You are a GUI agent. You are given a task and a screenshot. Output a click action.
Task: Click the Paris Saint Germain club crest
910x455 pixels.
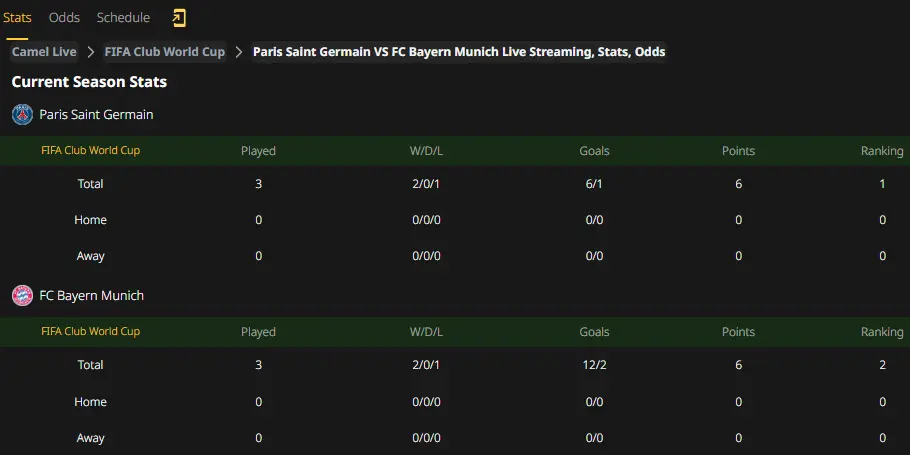click(x=22, y=115)
